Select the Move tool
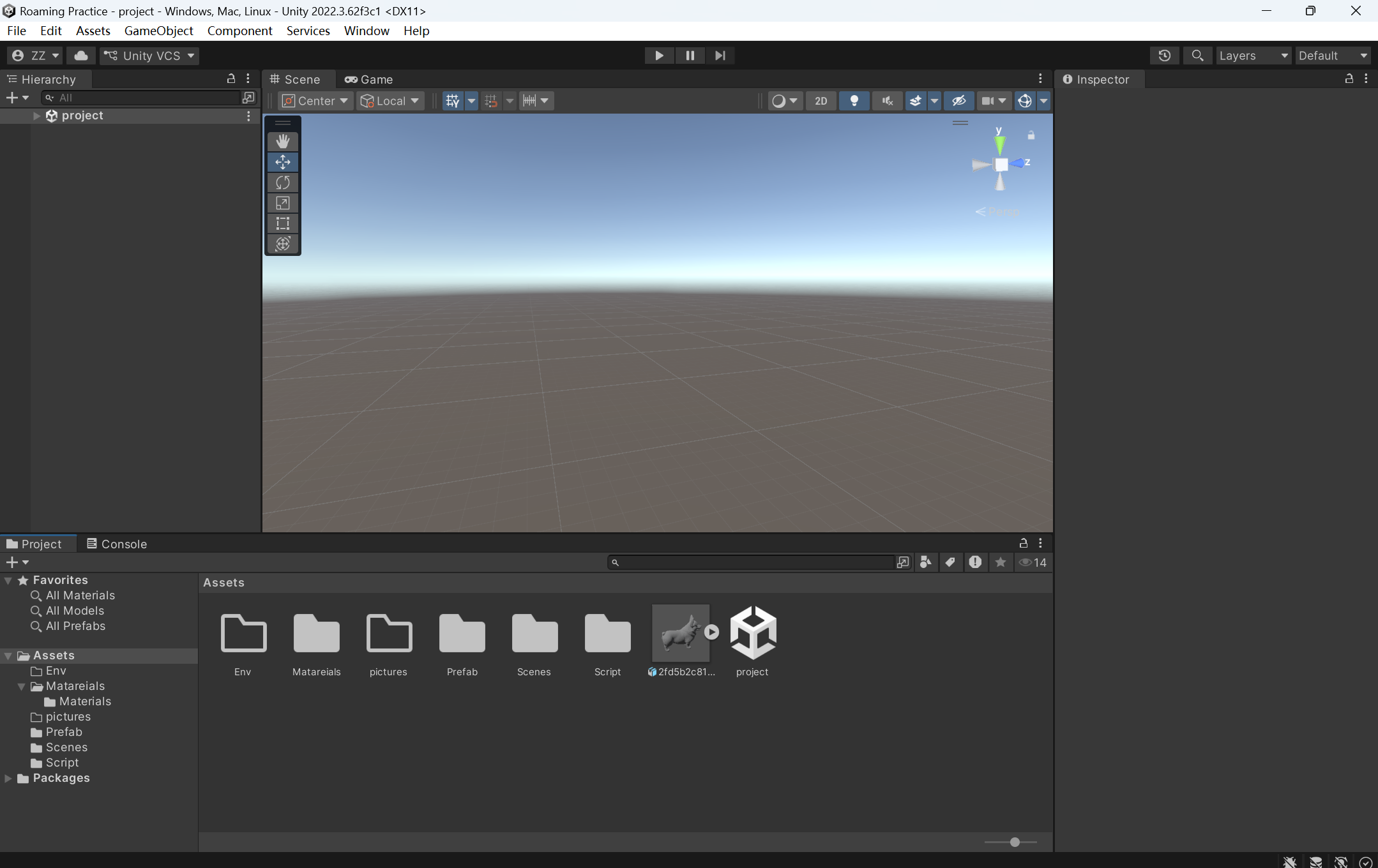The image size is (1378, 868). (283, 162)
